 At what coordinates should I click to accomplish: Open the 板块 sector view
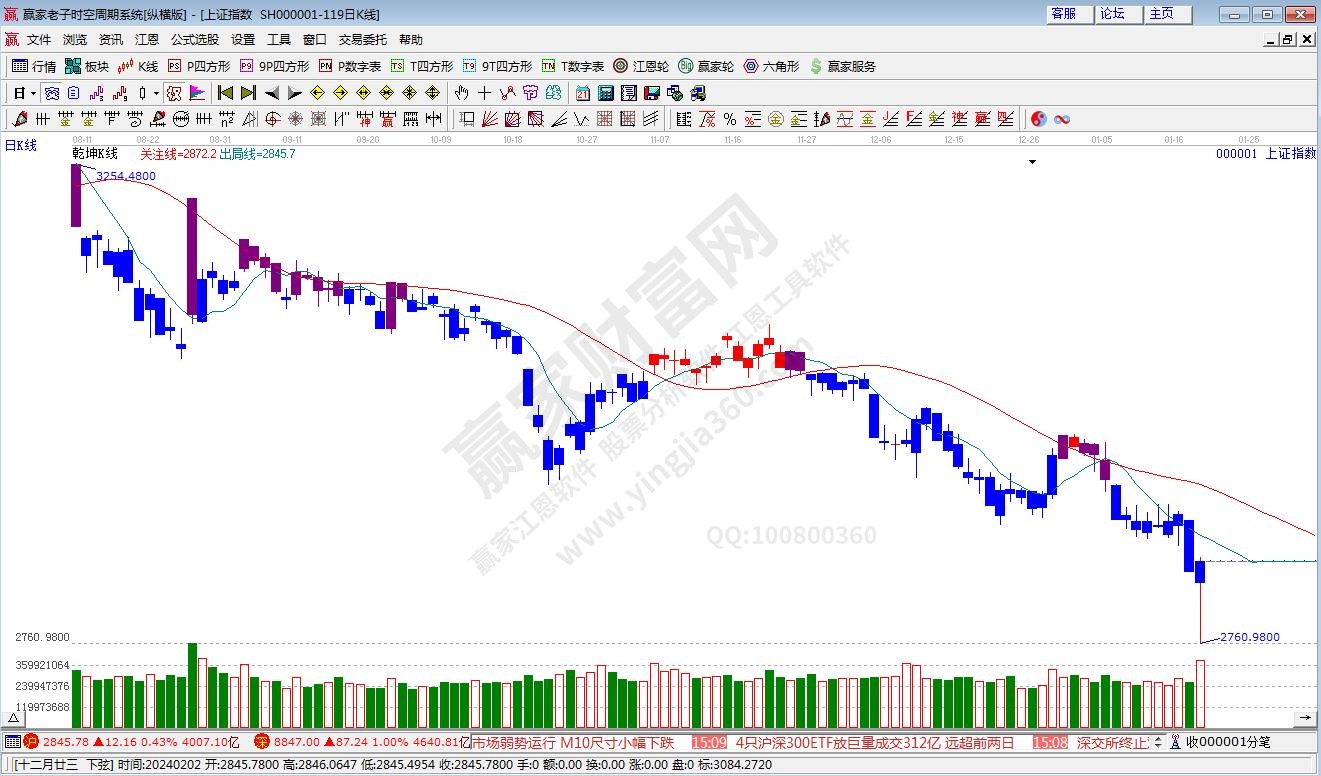(87, 66)
